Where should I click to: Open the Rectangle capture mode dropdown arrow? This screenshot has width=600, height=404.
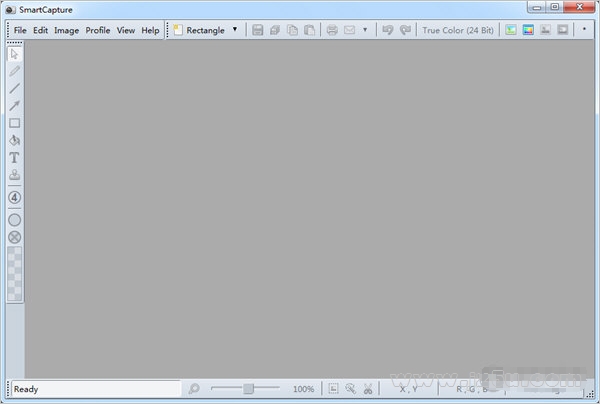[235, 29]
